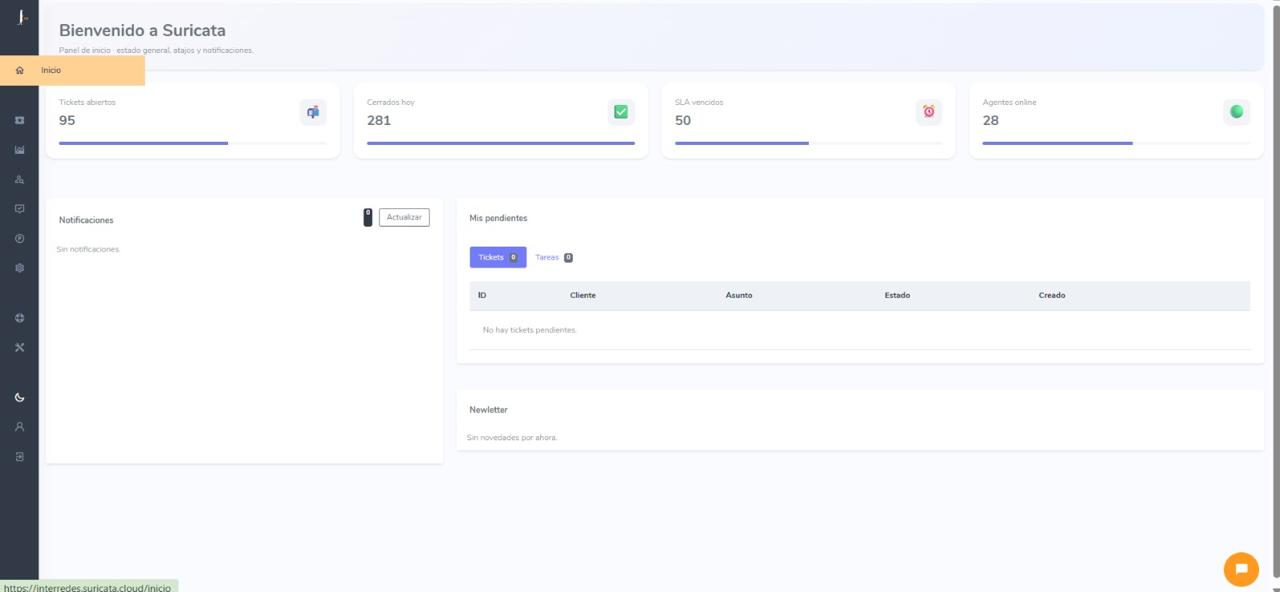Viewport: 1280px width, 592px height.
Task: Click the gear settings sidebar icon
Action: pyautogui.click(x=19, y=268)
